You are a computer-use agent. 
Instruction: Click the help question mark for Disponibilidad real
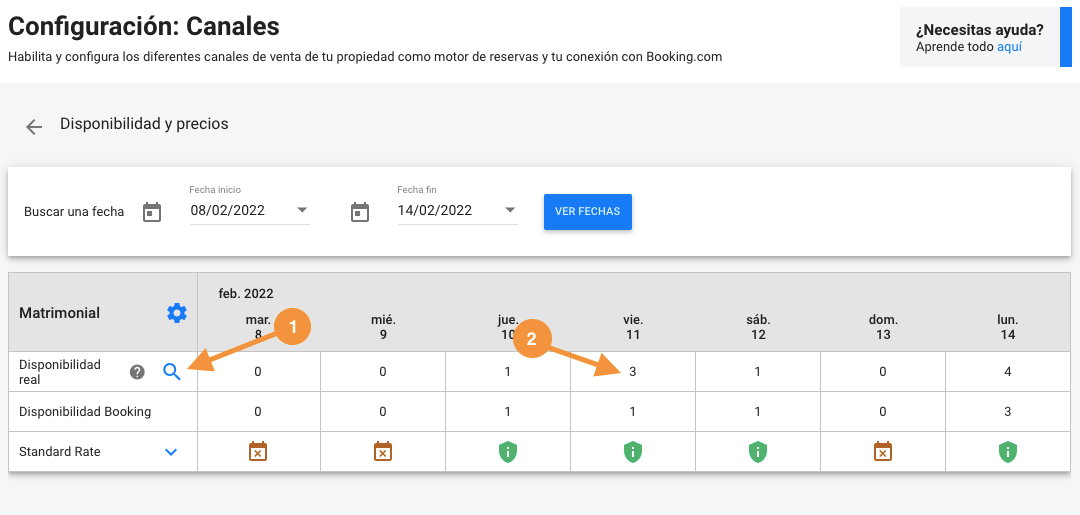137,372
